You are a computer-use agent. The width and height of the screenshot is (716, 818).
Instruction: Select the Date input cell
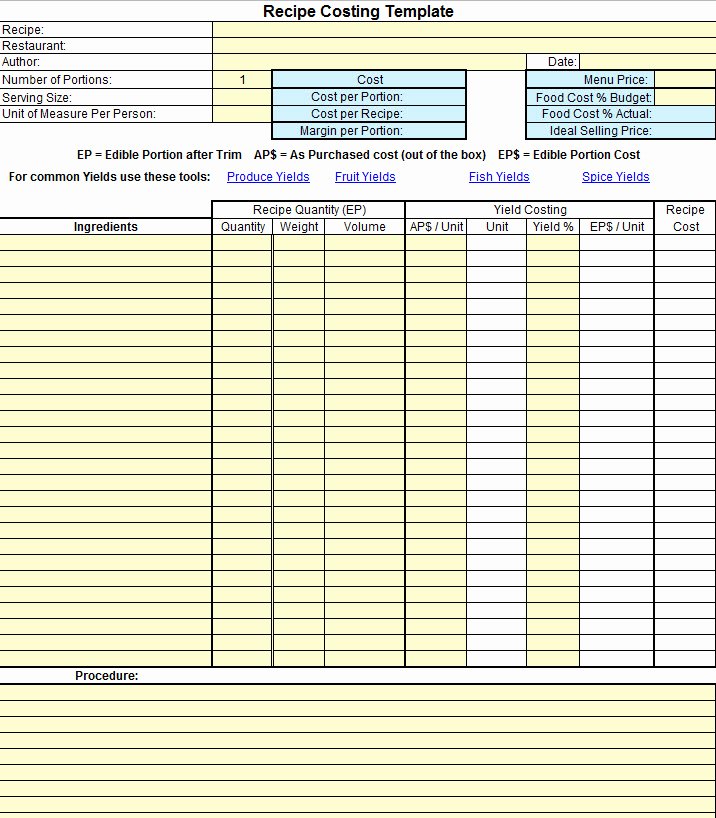pyautogui.click(x=648, y=62)
